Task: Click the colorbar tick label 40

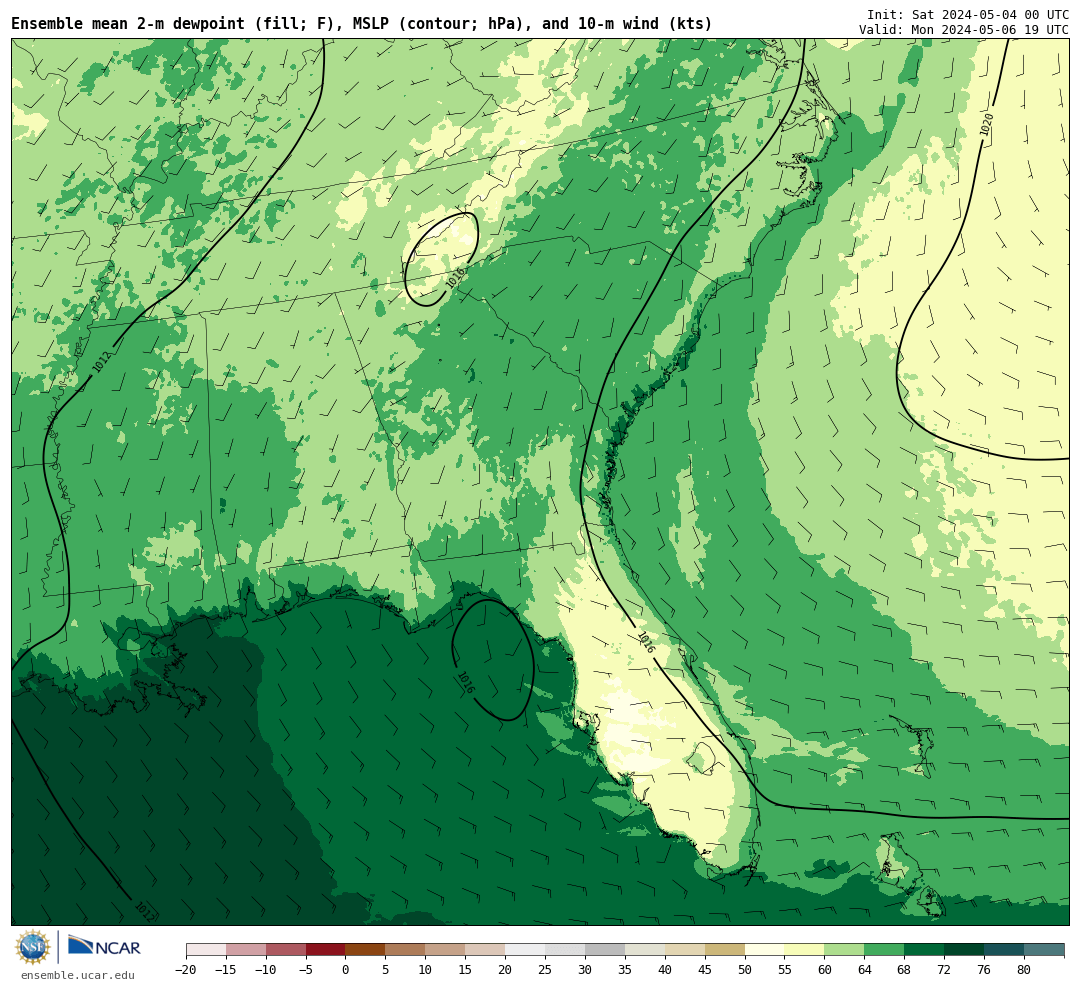Action: (665, 970)
